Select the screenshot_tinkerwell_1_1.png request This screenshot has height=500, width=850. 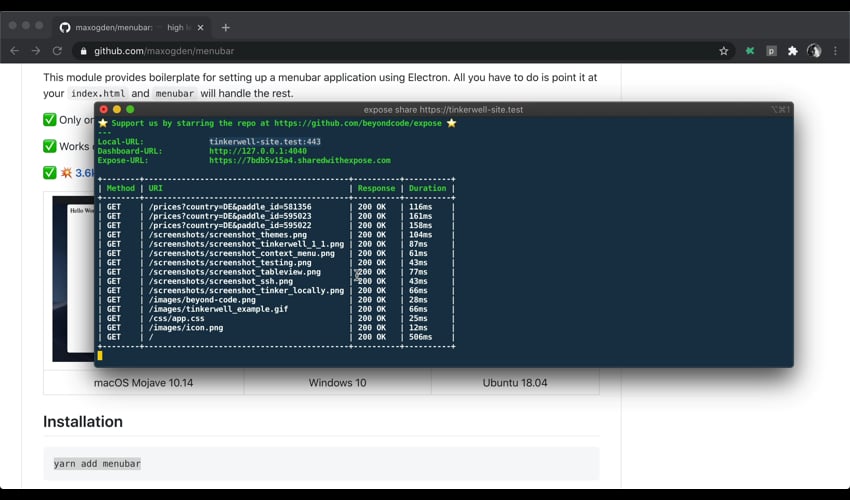pos(276,244)
